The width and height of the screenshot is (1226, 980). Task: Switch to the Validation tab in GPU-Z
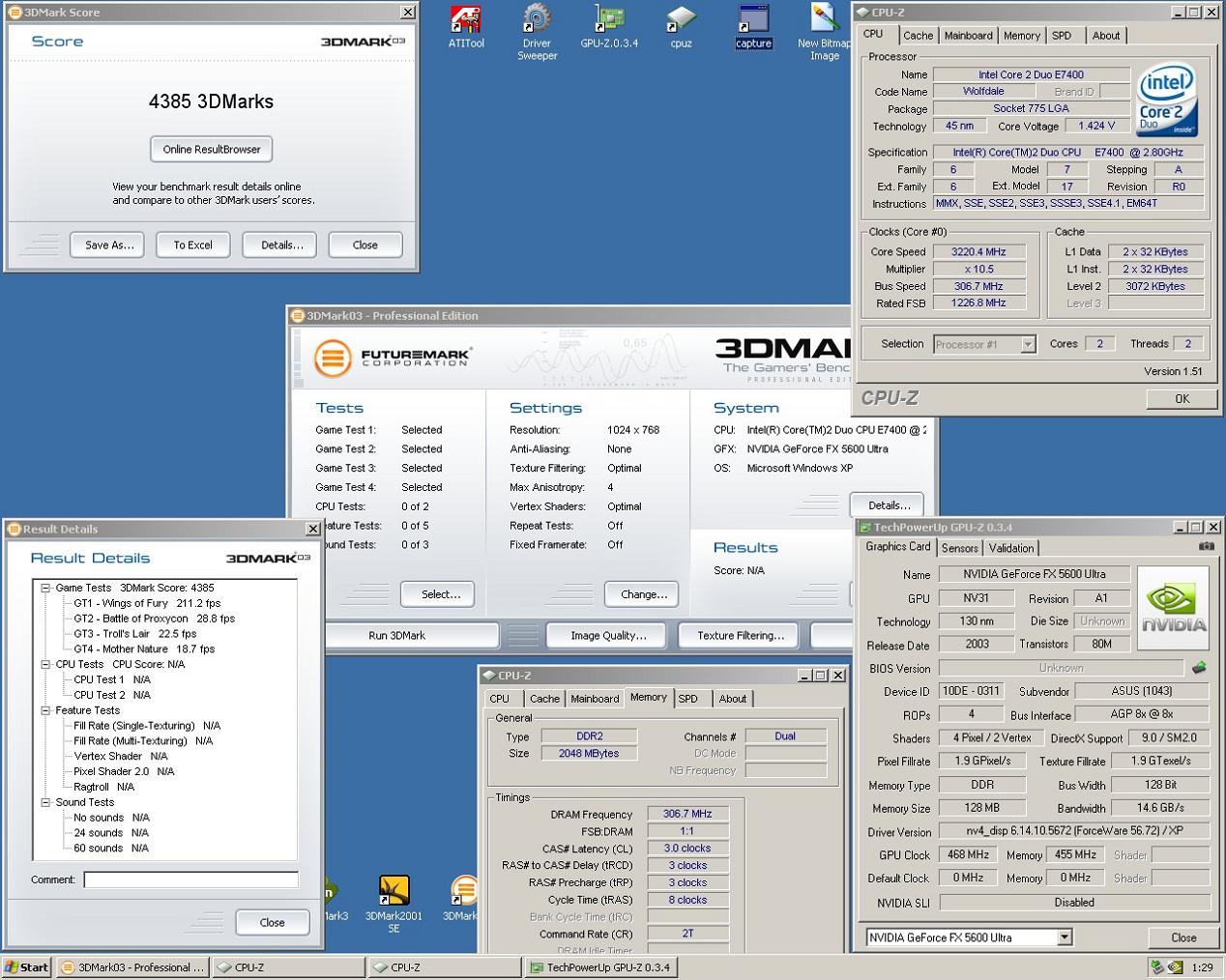click(1011, 548)
